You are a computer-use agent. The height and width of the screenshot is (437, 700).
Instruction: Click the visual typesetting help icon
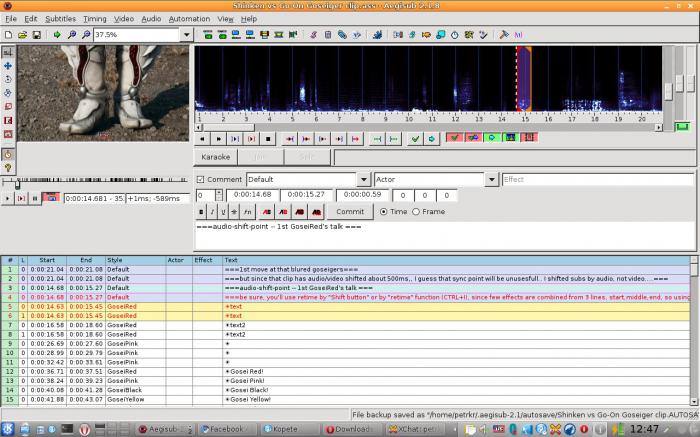(8, 168)
